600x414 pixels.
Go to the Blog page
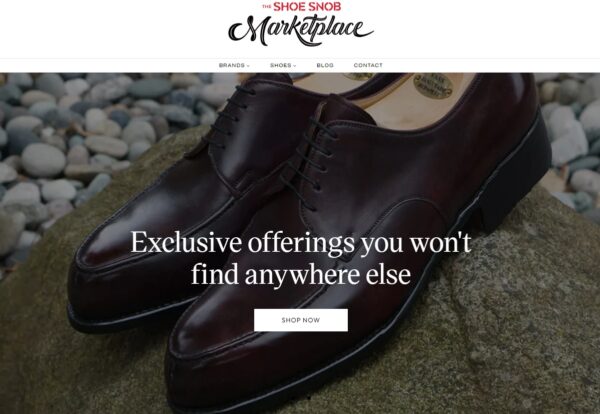pos(325,65)
